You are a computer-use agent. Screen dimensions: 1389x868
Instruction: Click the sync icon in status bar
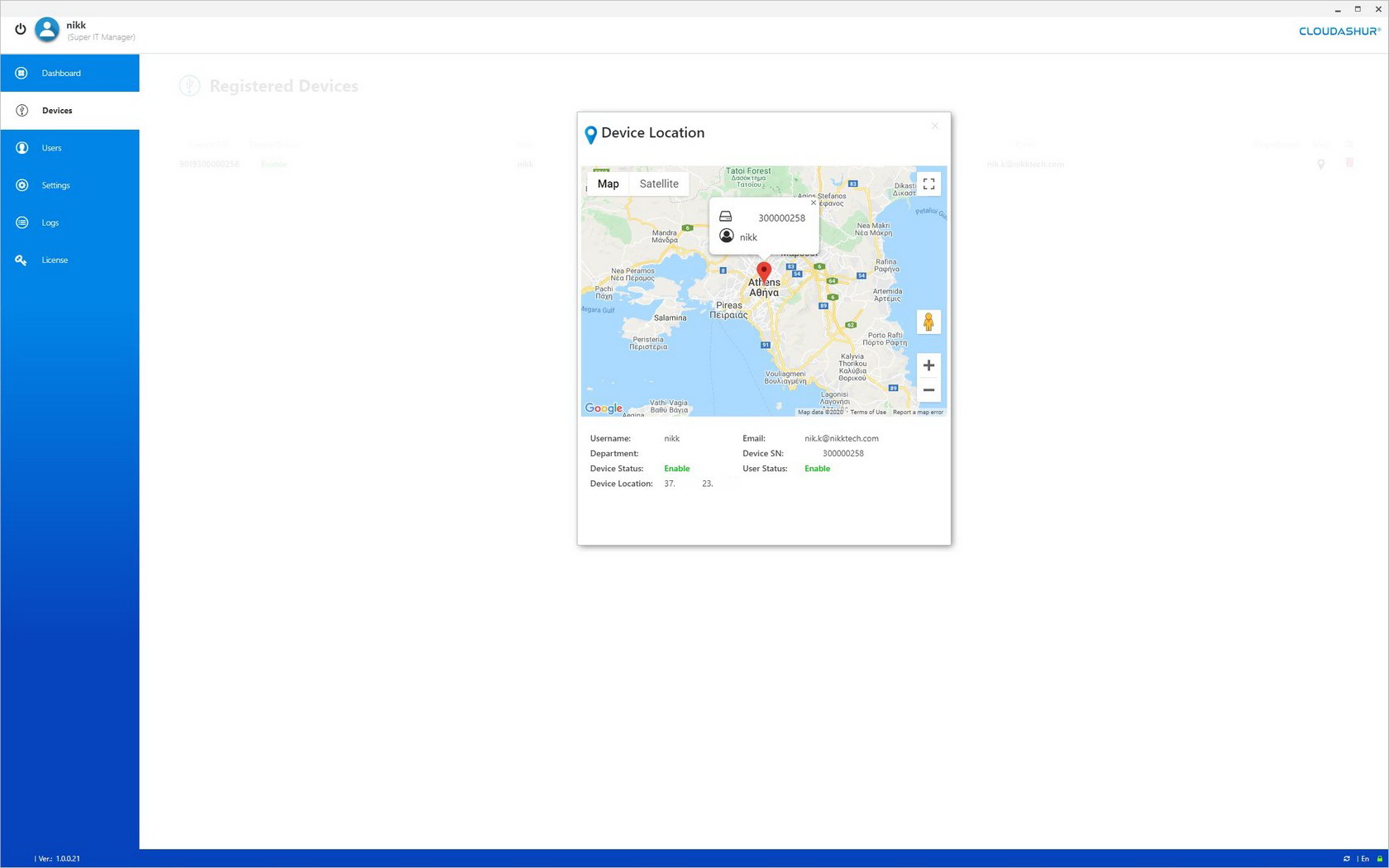(x=1346, y=859)
